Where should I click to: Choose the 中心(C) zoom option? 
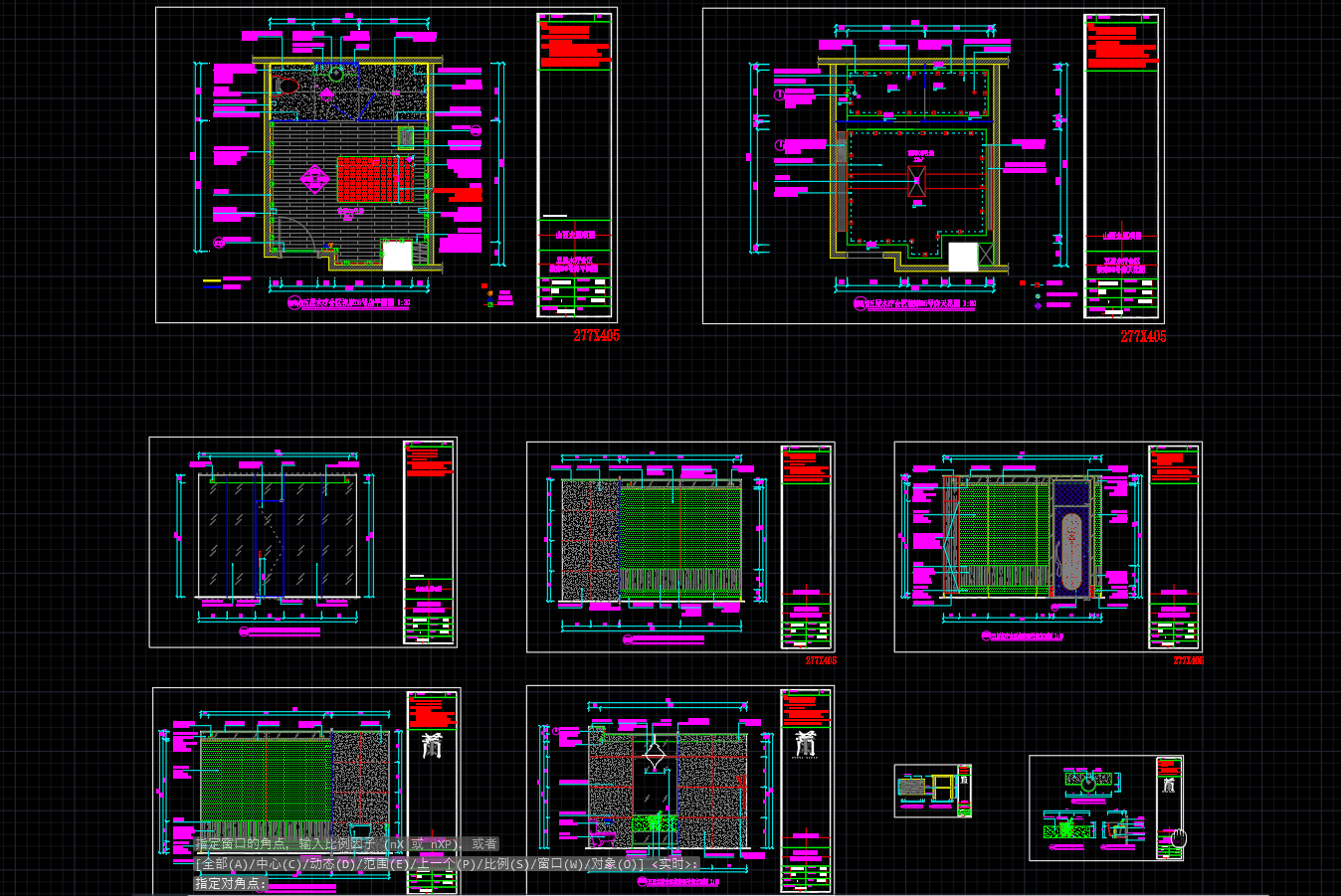[x=278, y=864]
